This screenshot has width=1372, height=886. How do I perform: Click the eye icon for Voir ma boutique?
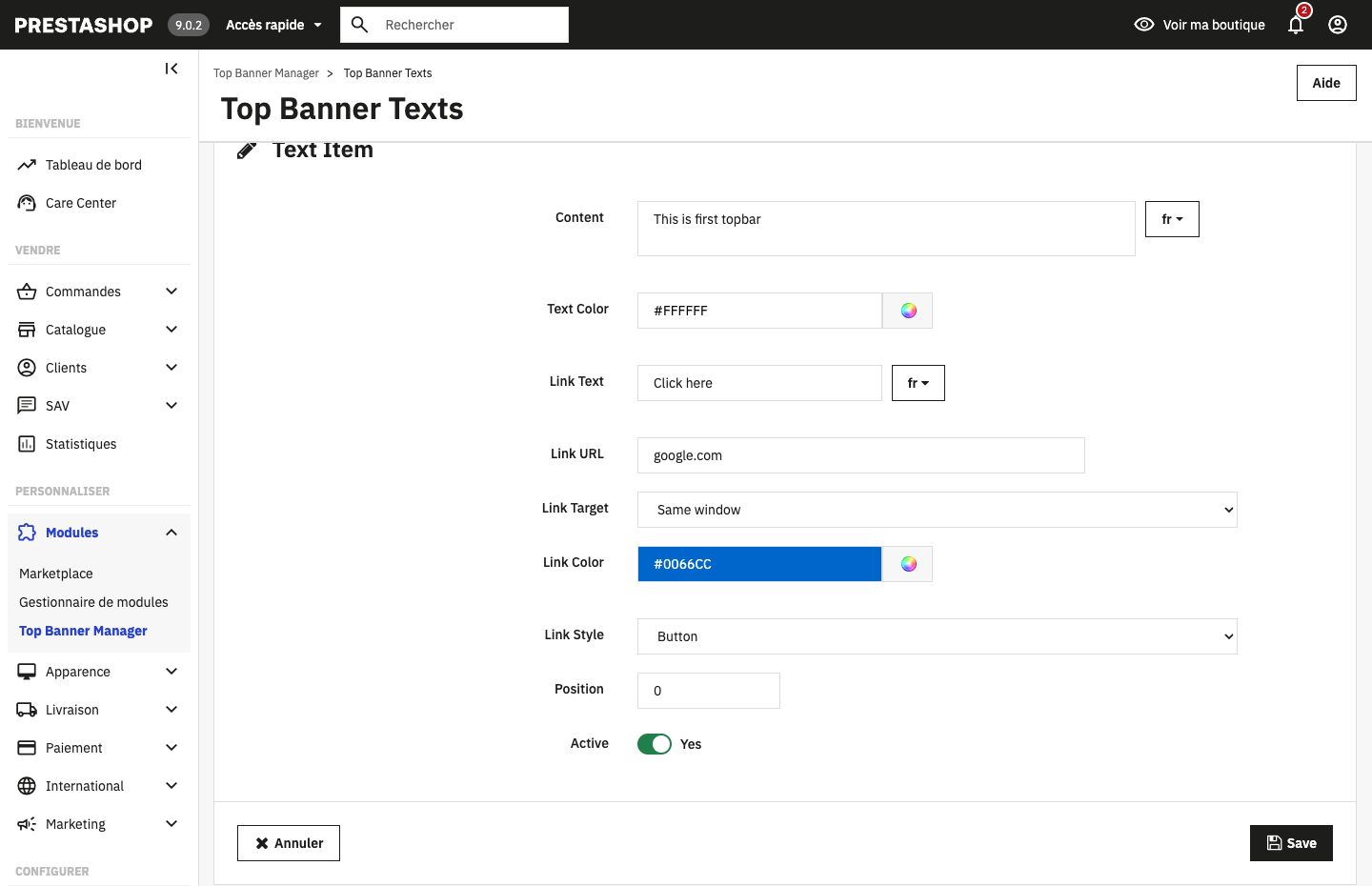click(1144, 25)
